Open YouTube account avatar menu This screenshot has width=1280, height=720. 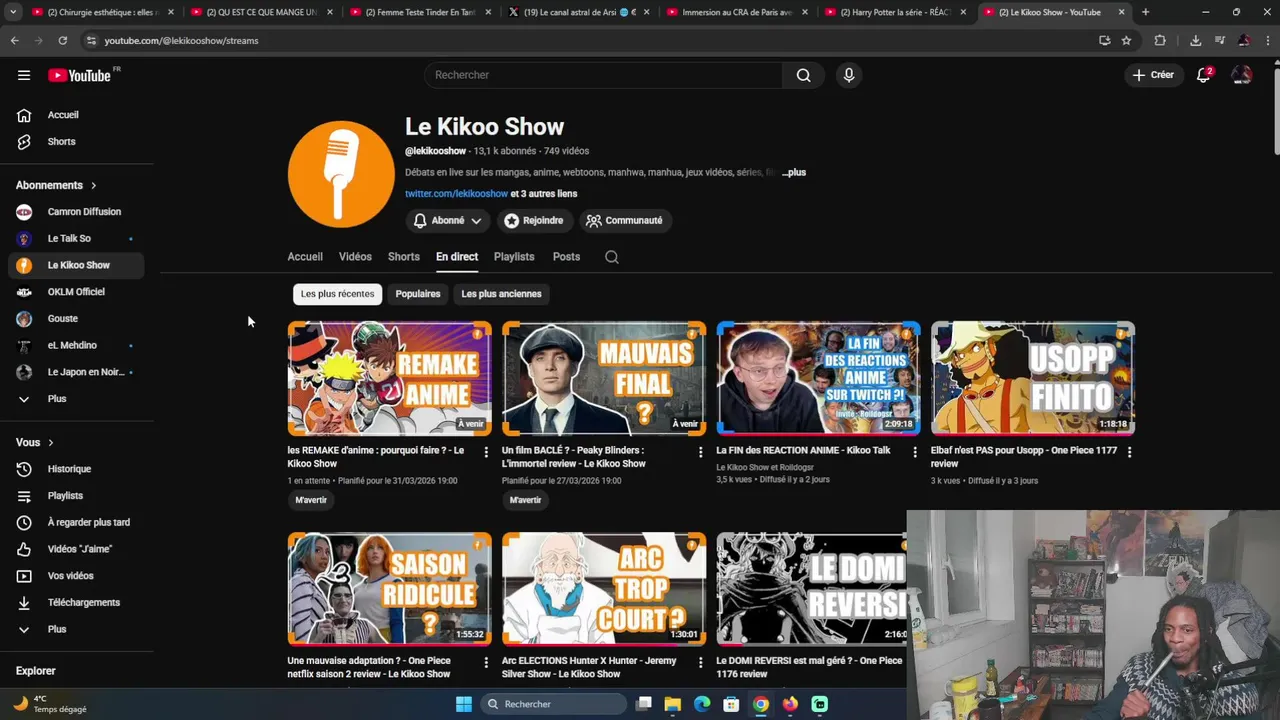1241,75
